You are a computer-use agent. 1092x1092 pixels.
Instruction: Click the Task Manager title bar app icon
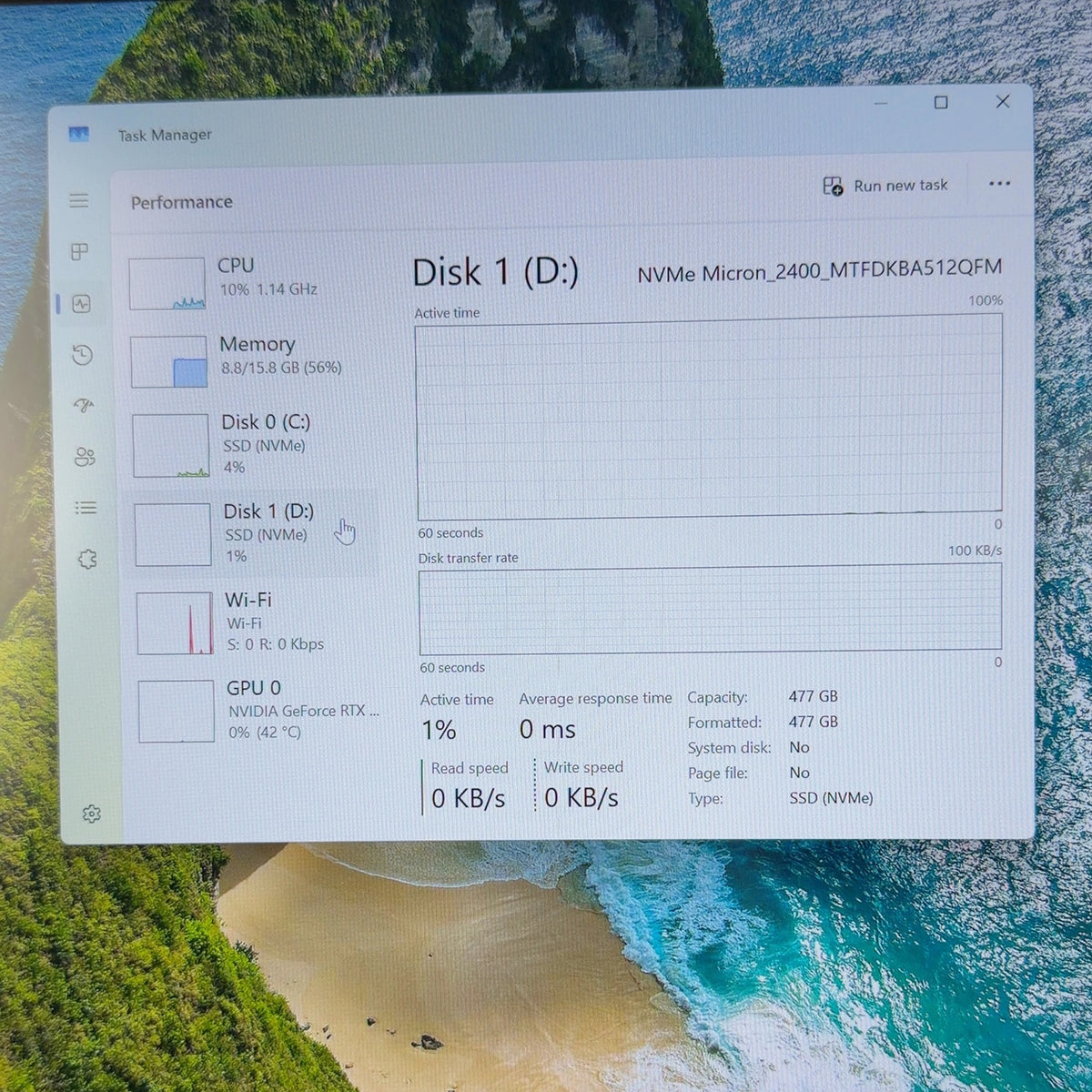pos(79,135)
